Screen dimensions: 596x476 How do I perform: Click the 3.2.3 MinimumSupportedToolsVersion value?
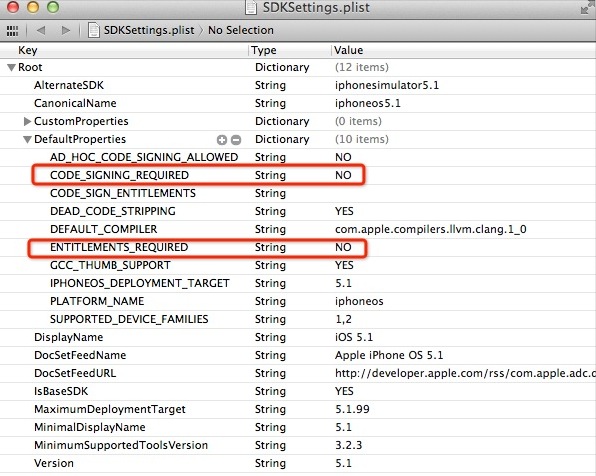pyautogui.click(x=349, y=445)
